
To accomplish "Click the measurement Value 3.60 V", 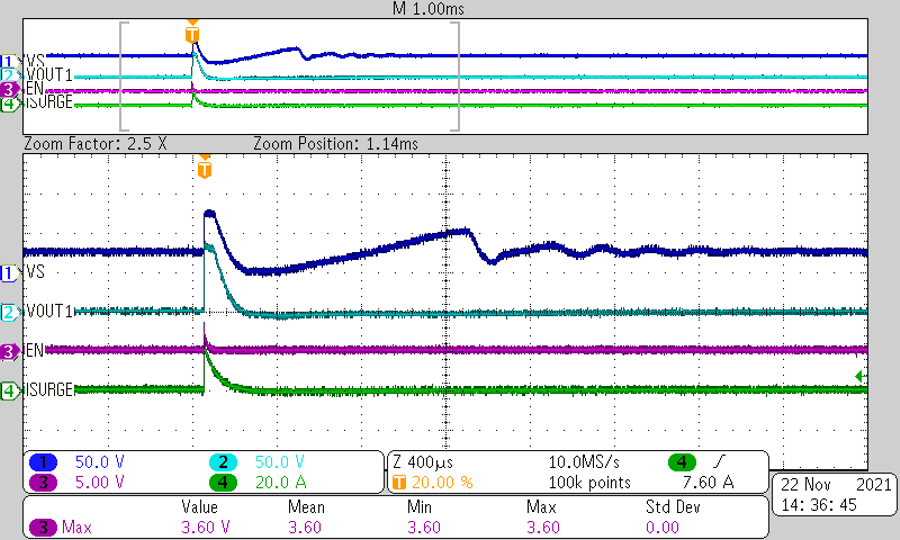I will click(x=205, y=527).
